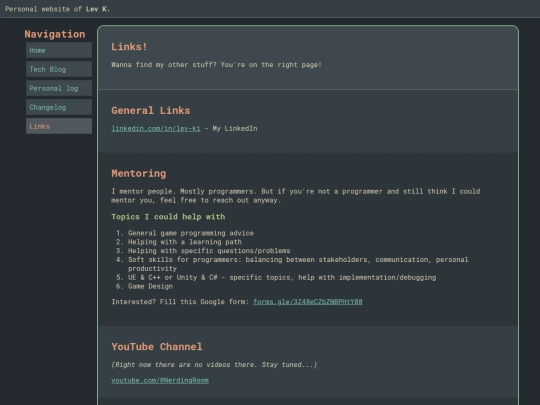Click list item 'General game programming advice'
This screenshot has width=540, height=405.
191,233
